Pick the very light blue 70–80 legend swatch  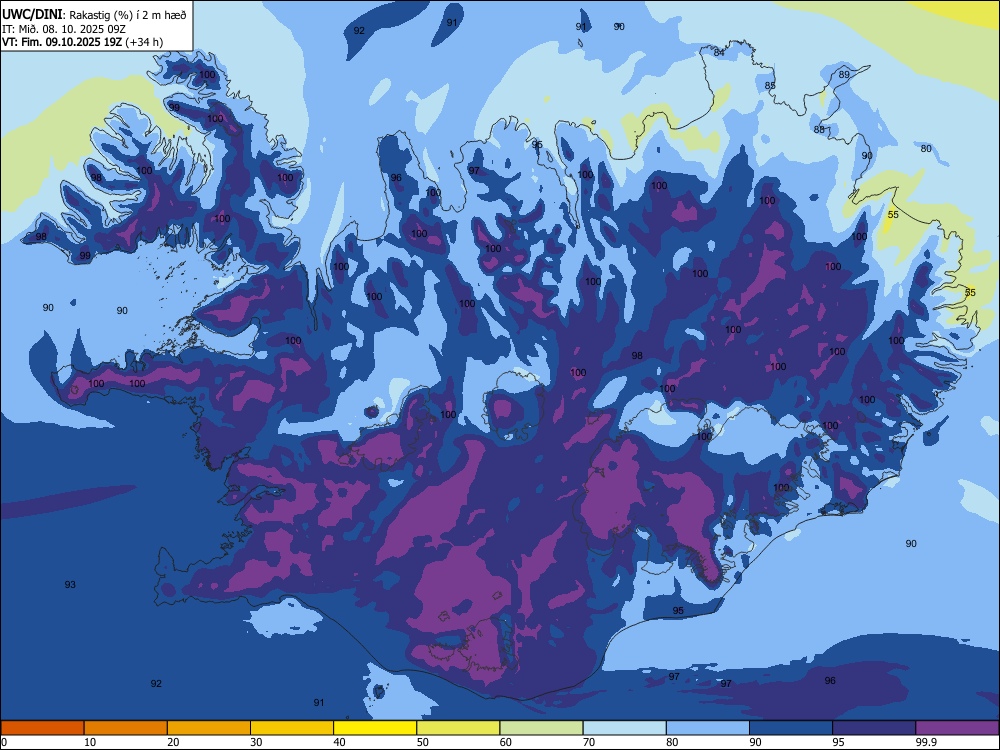point(624,728)
